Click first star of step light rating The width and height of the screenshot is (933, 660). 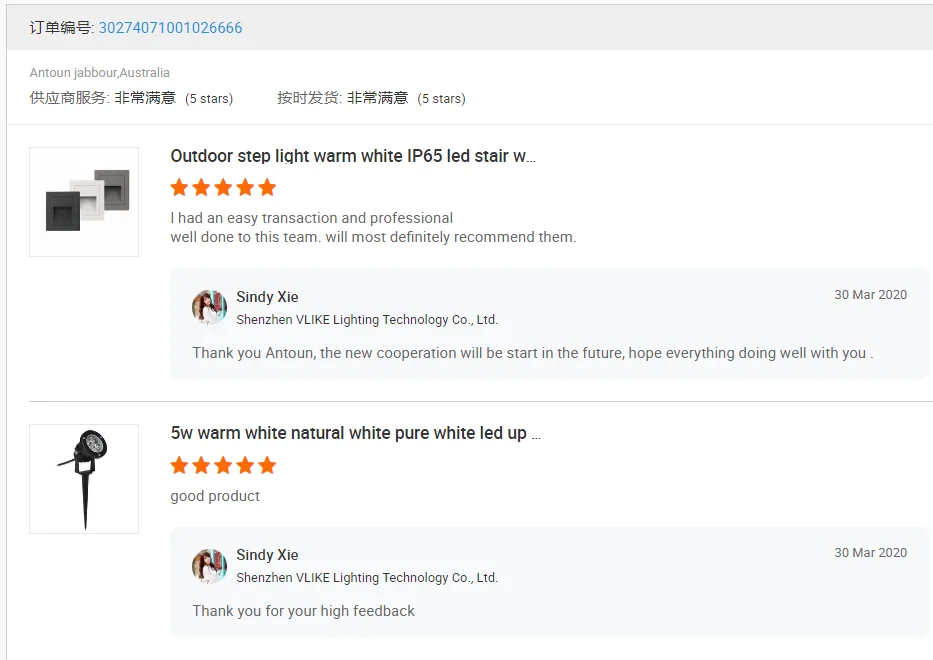coord(180,187)
